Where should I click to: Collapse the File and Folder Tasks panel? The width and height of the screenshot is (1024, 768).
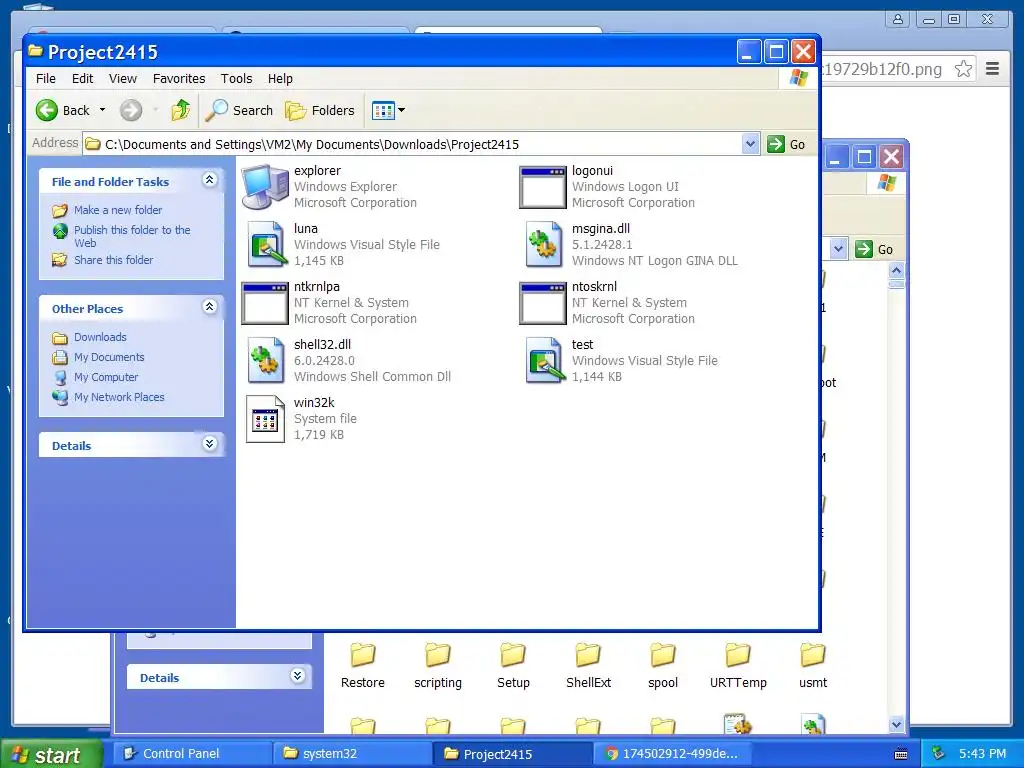click(x=210, y=180)
